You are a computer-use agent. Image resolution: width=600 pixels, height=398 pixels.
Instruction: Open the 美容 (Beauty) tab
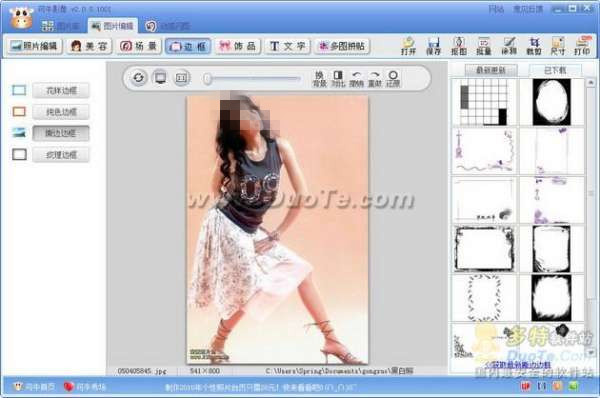coord(89,46)
